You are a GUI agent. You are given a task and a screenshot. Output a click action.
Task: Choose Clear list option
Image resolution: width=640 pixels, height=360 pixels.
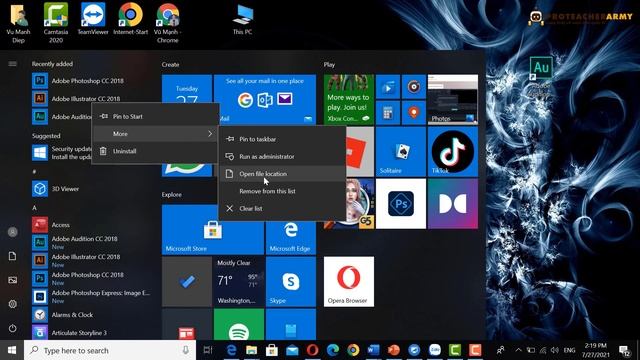pyautogui.click(x=282, y=208)
